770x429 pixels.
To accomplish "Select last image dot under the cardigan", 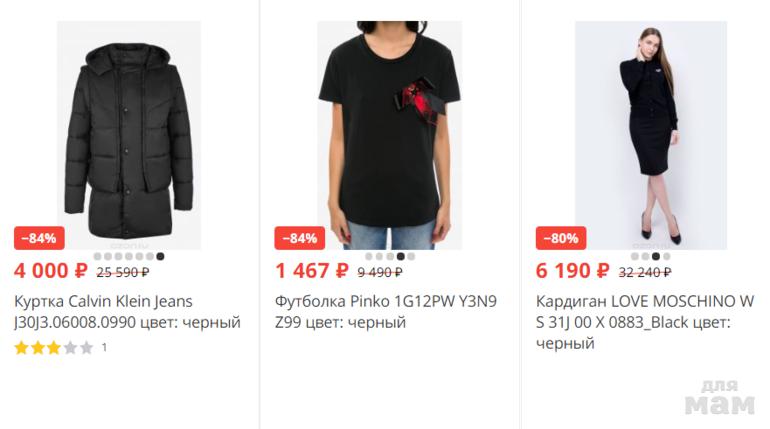I will point(666,256).
